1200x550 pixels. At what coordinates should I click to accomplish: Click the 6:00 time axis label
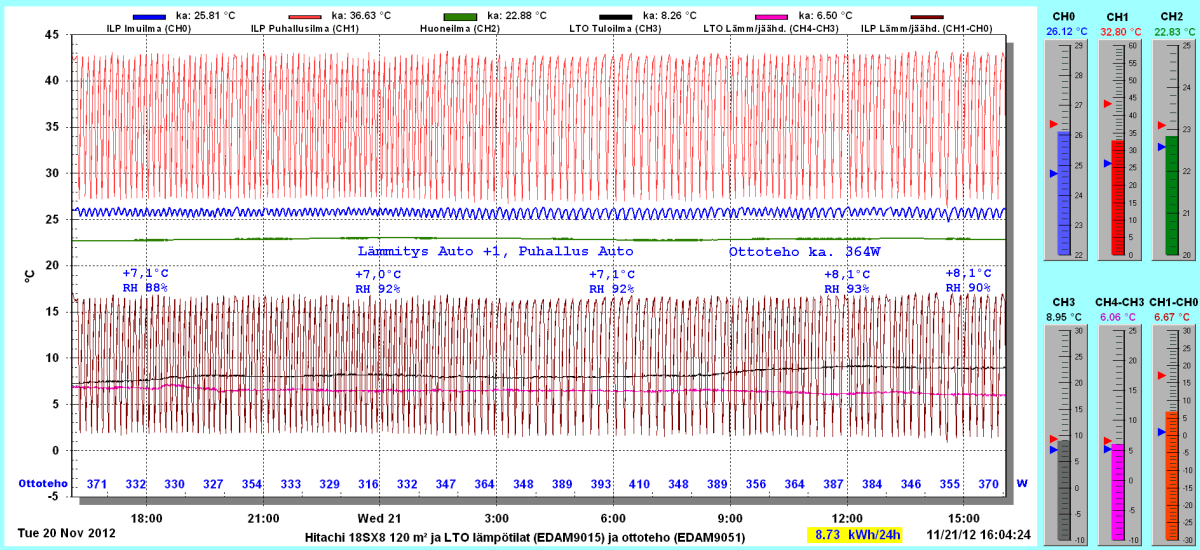[x=613, y=518]
